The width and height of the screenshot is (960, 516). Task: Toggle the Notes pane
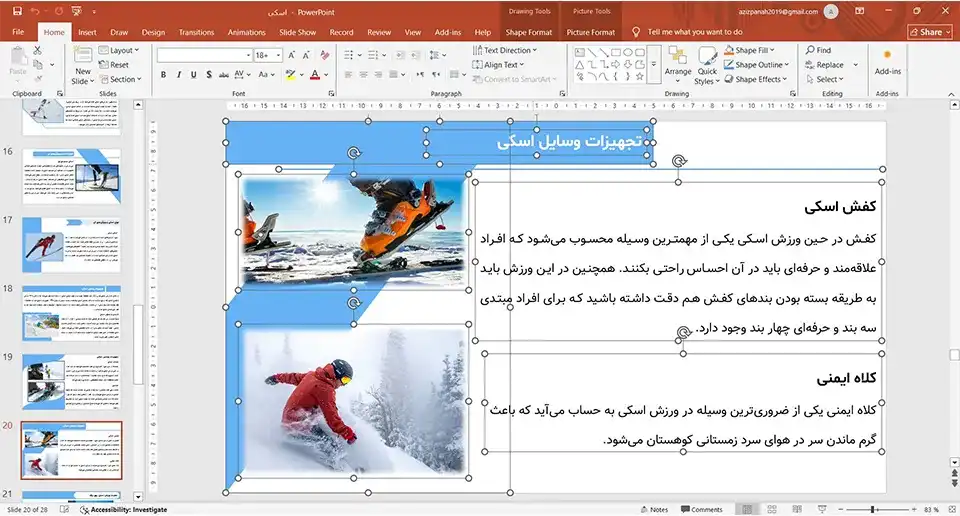pyautogui.click(x=654, y=509)
